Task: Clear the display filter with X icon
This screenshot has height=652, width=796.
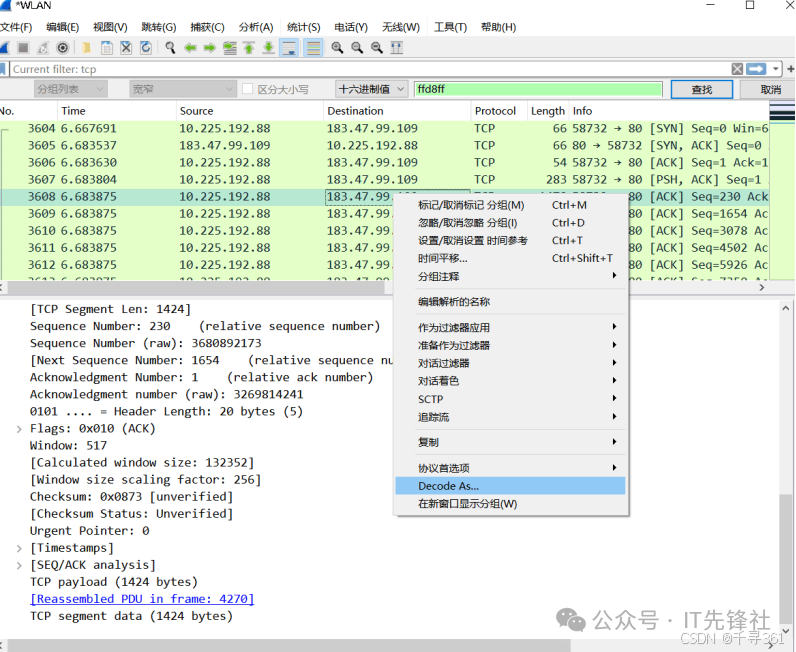Action: pos(737,69)
